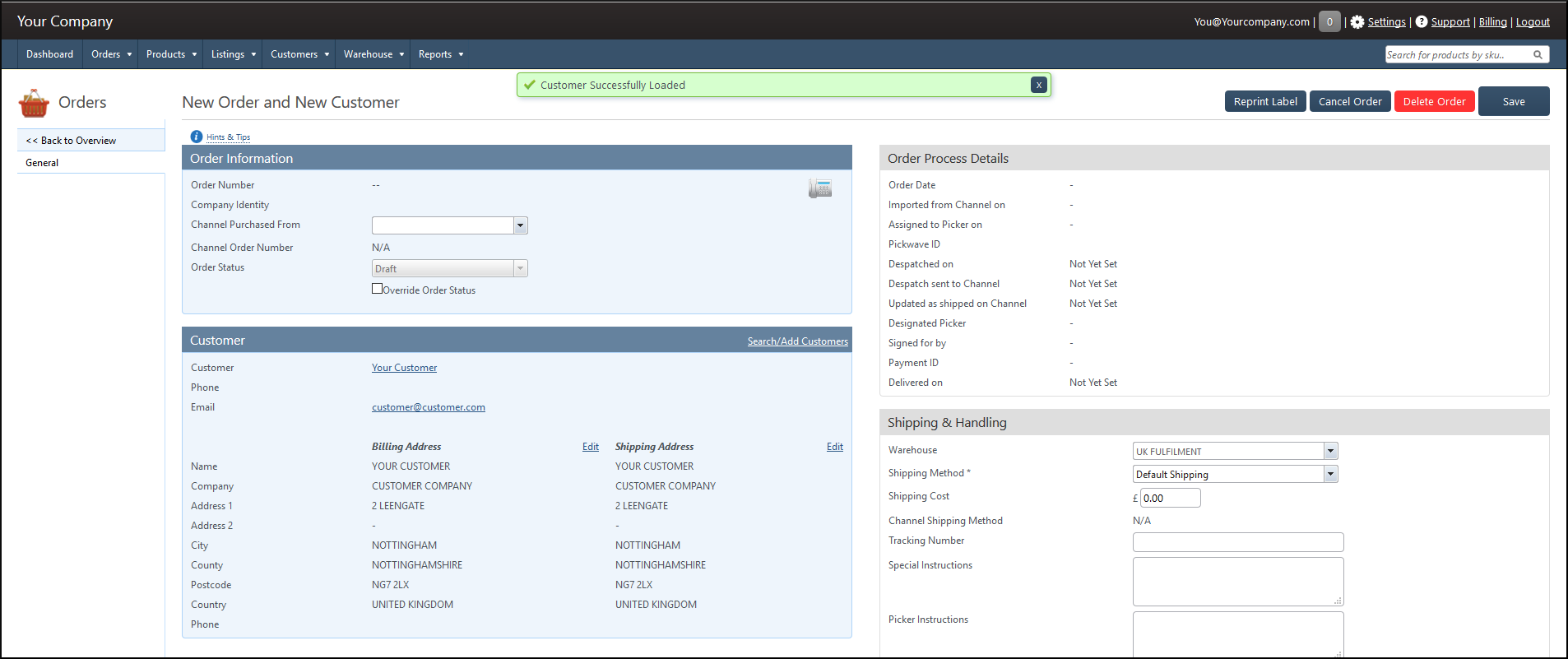Click the Support question mark icon

pos(1422,22)
